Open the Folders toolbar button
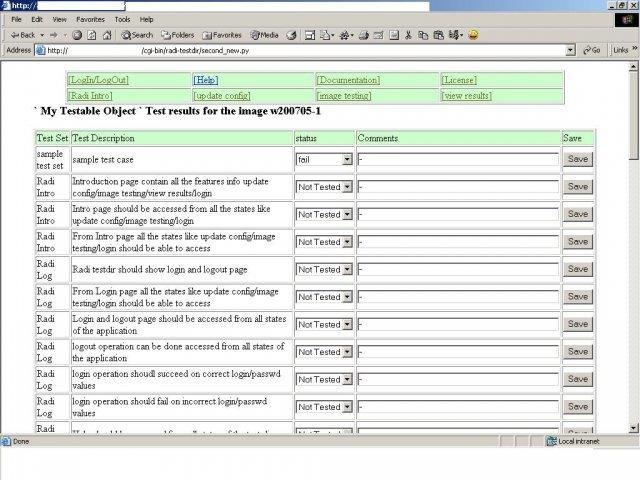The width and height of the screenshot is (640, 480). [175, 34]
